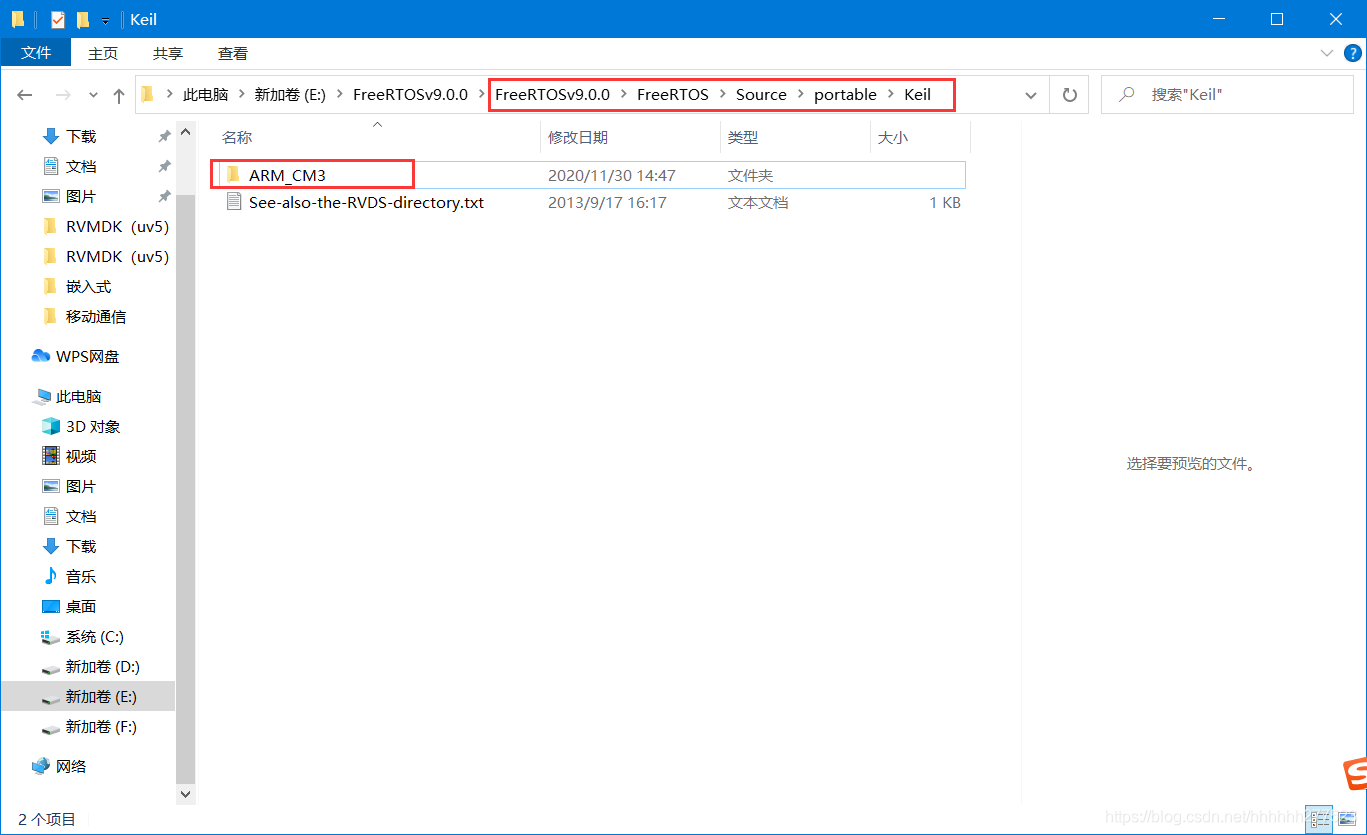Open the recent locations dropdown arrow
This screenshot has height=835, width=1367.
click(x=94, y=96)
